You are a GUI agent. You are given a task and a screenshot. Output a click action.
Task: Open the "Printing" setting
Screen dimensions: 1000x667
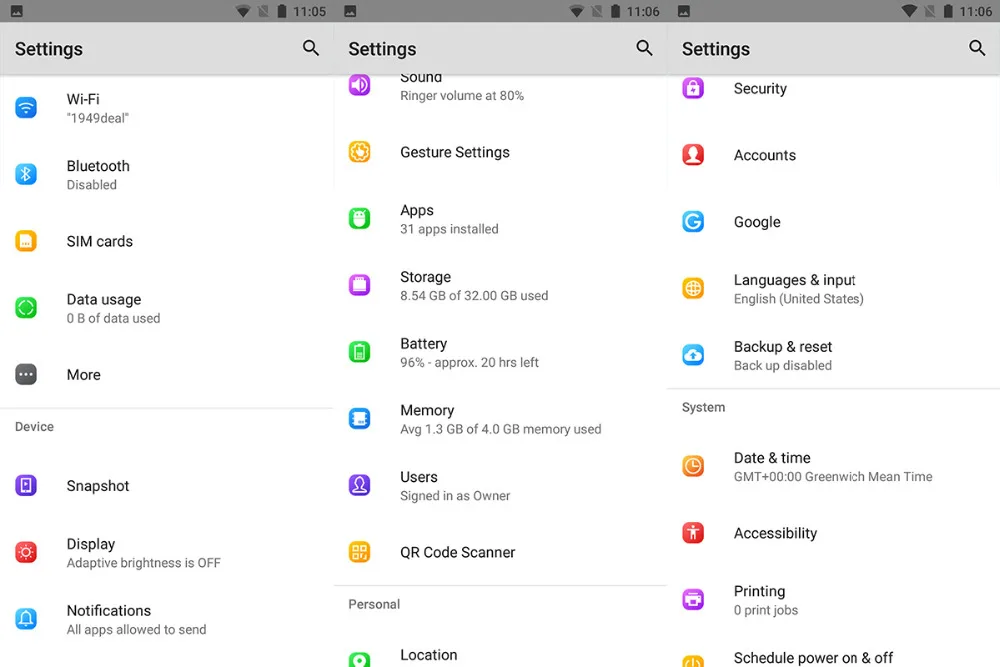(x=834, y=600)
